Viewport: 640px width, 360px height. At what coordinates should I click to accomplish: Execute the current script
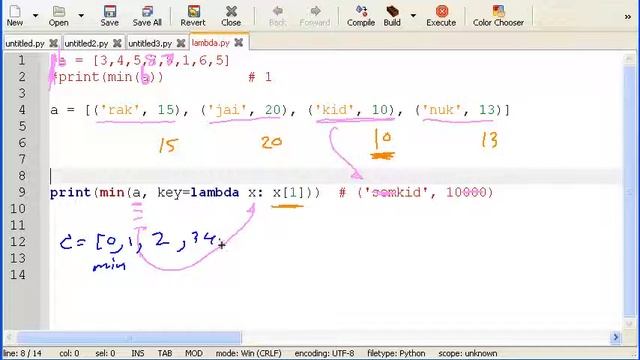pyautogui.click(x=441, y=16)
